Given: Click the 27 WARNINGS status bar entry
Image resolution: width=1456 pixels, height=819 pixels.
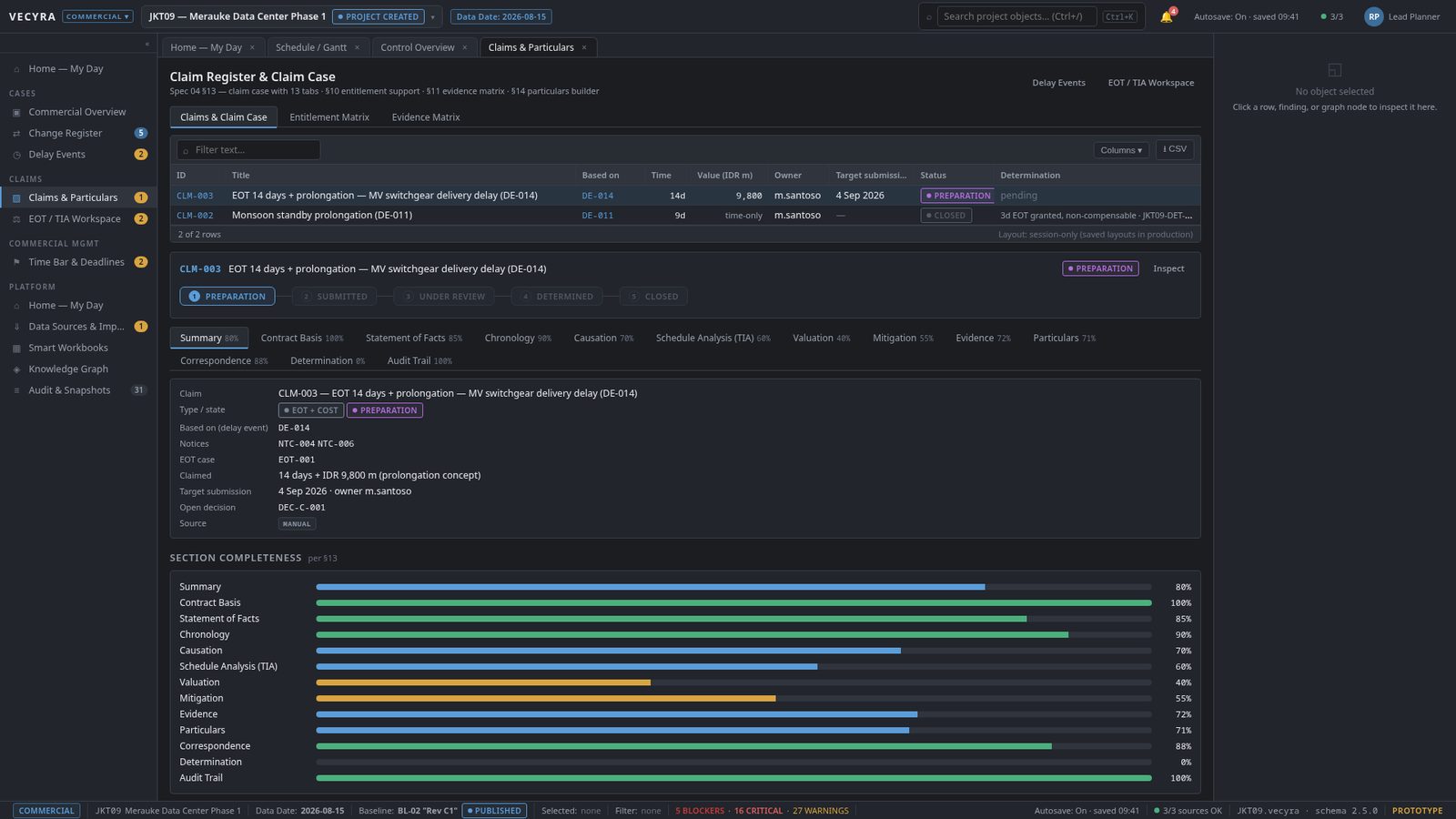Looking at the screenshot, I should coord(820,811).
